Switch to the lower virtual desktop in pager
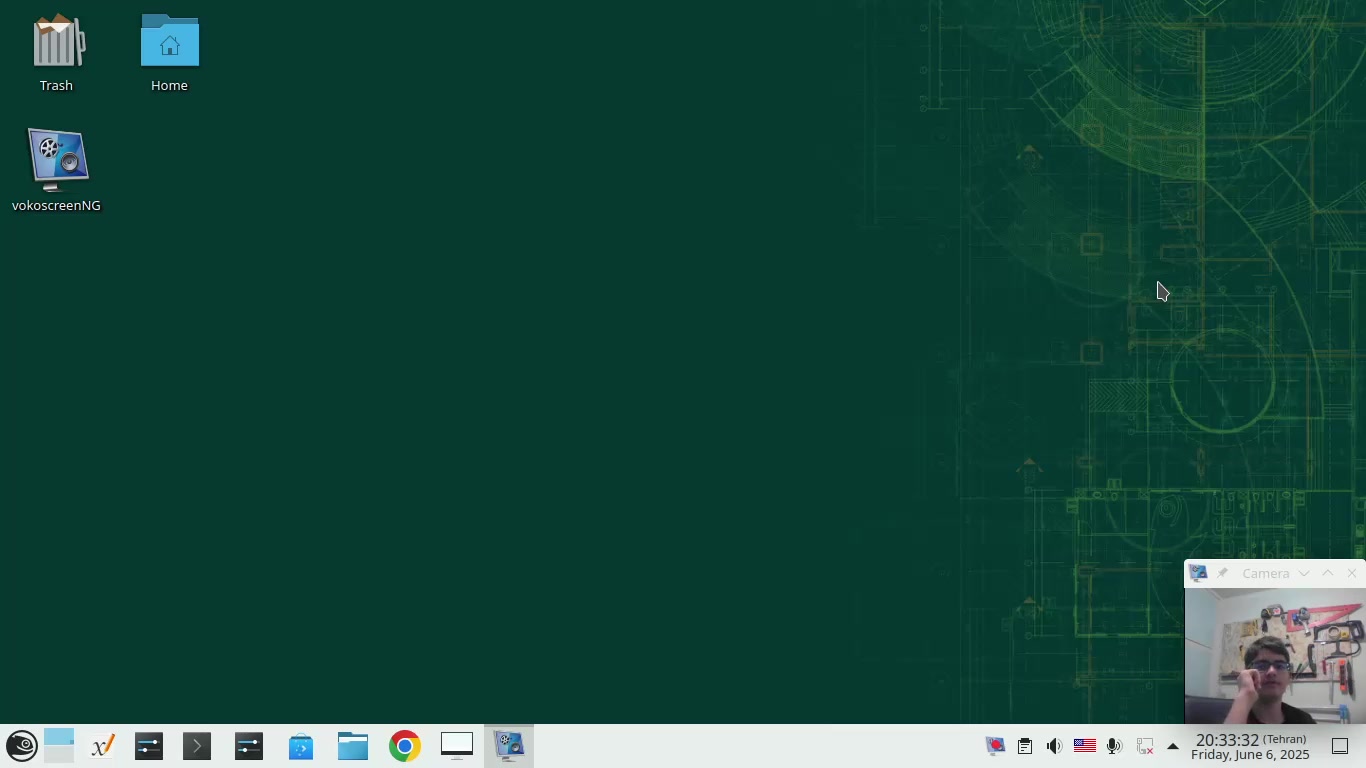Image resolution: width=1366 pixels, height=768 pixels. click(x=59, y=755)
